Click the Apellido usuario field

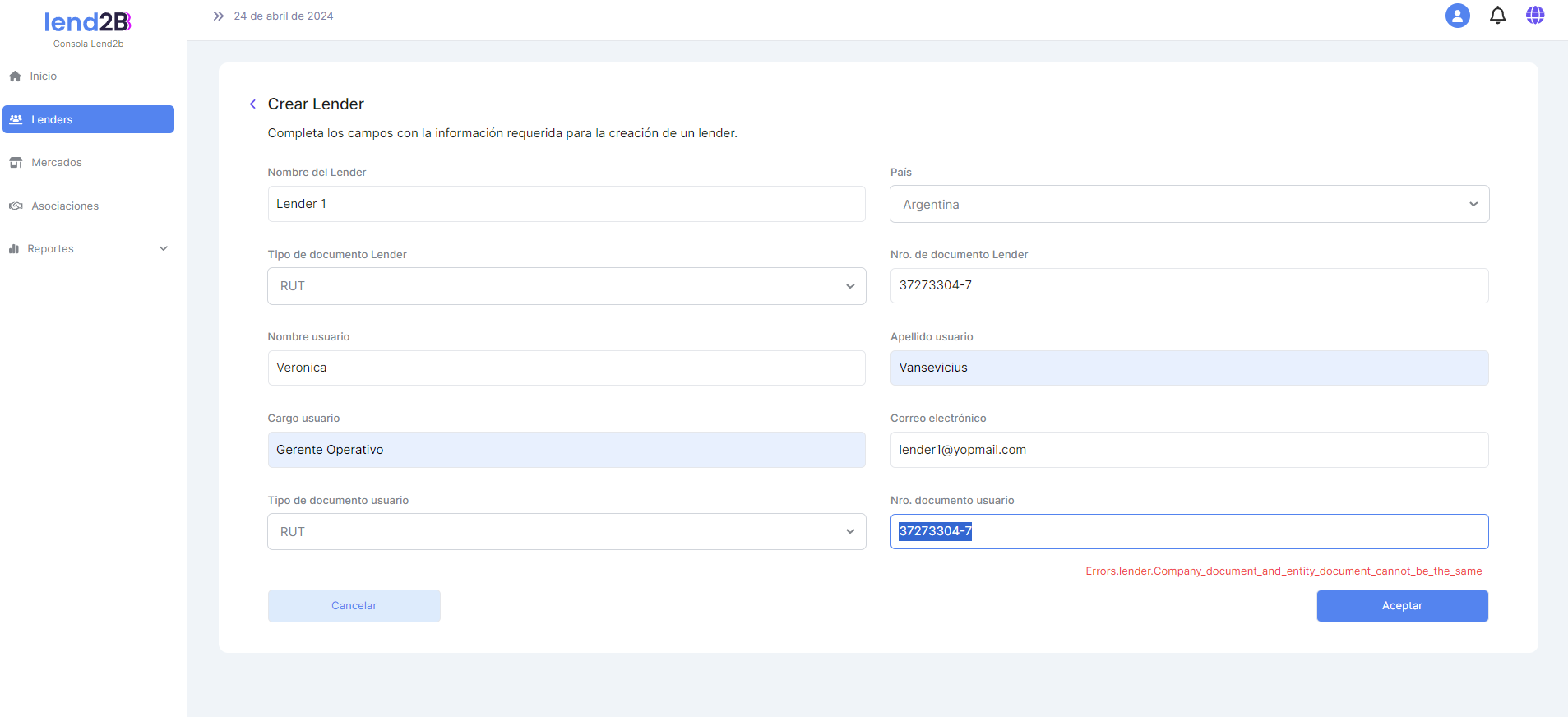pyautogui.click(x=1188, y=368)
